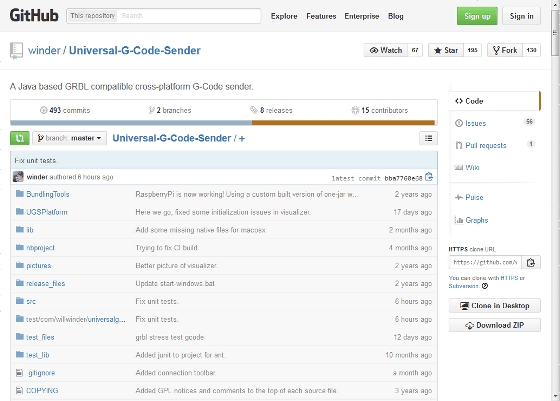
Task: Click the test_lib folder icon
Action: click(20, 354)
